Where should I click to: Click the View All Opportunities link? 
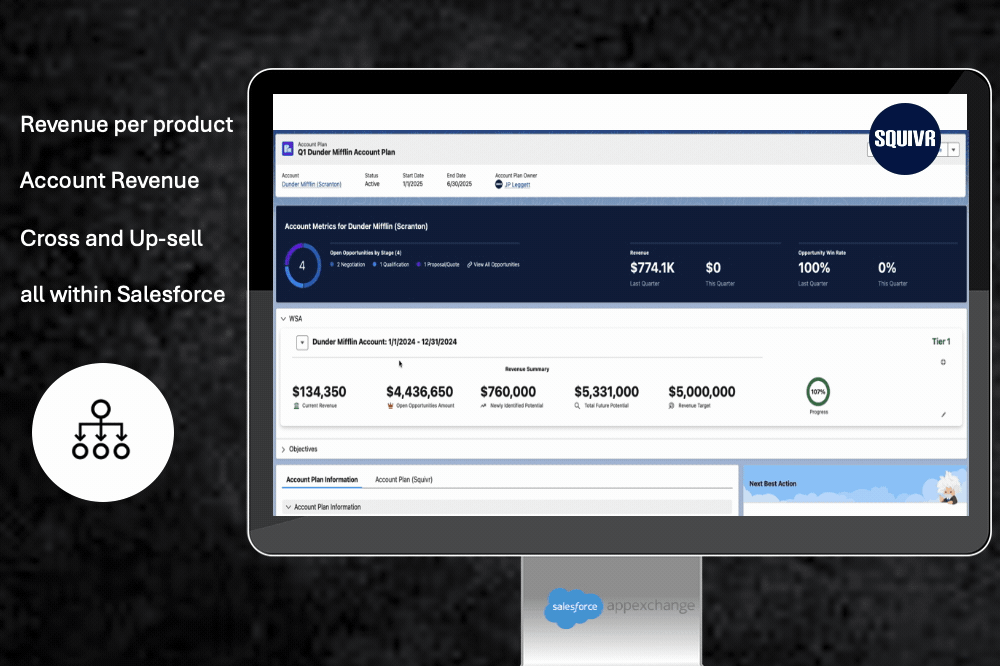point(493,264)
